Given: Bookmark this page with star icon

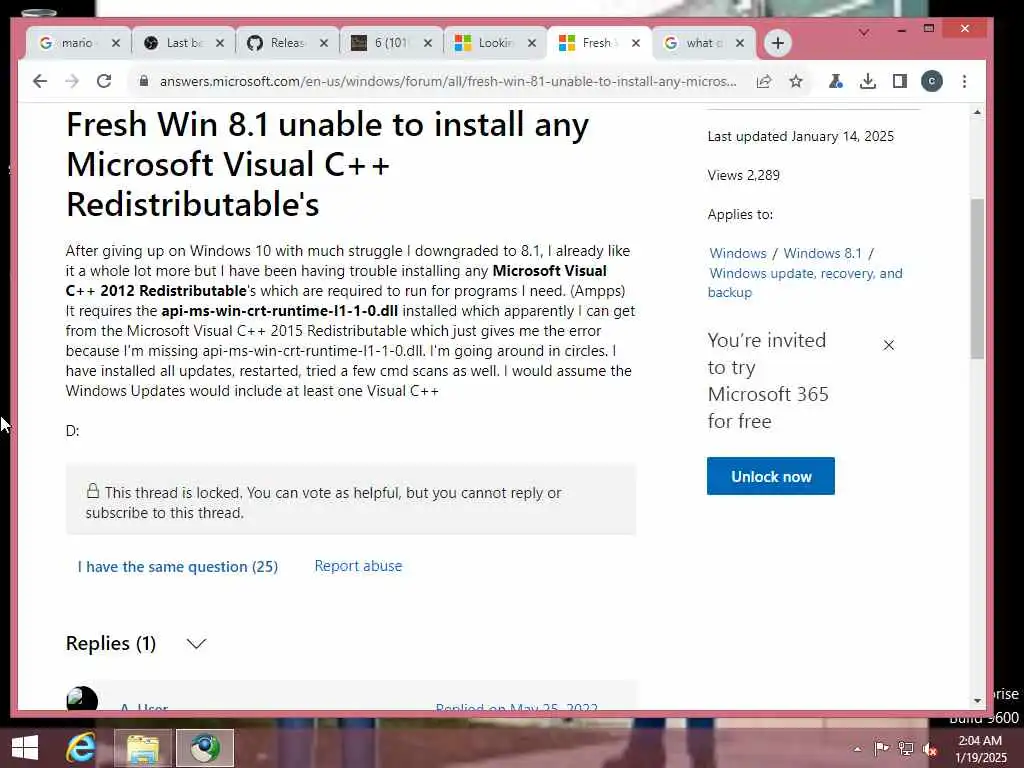Looking at the screenshot, I should click(795, 81).
